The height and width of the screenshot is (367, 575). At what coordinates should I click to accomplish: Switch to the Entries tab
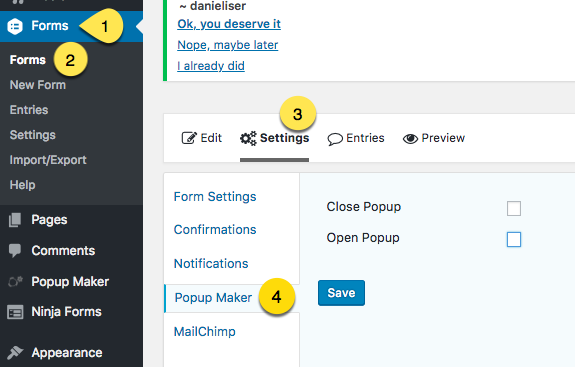click(x=356, y=138)
